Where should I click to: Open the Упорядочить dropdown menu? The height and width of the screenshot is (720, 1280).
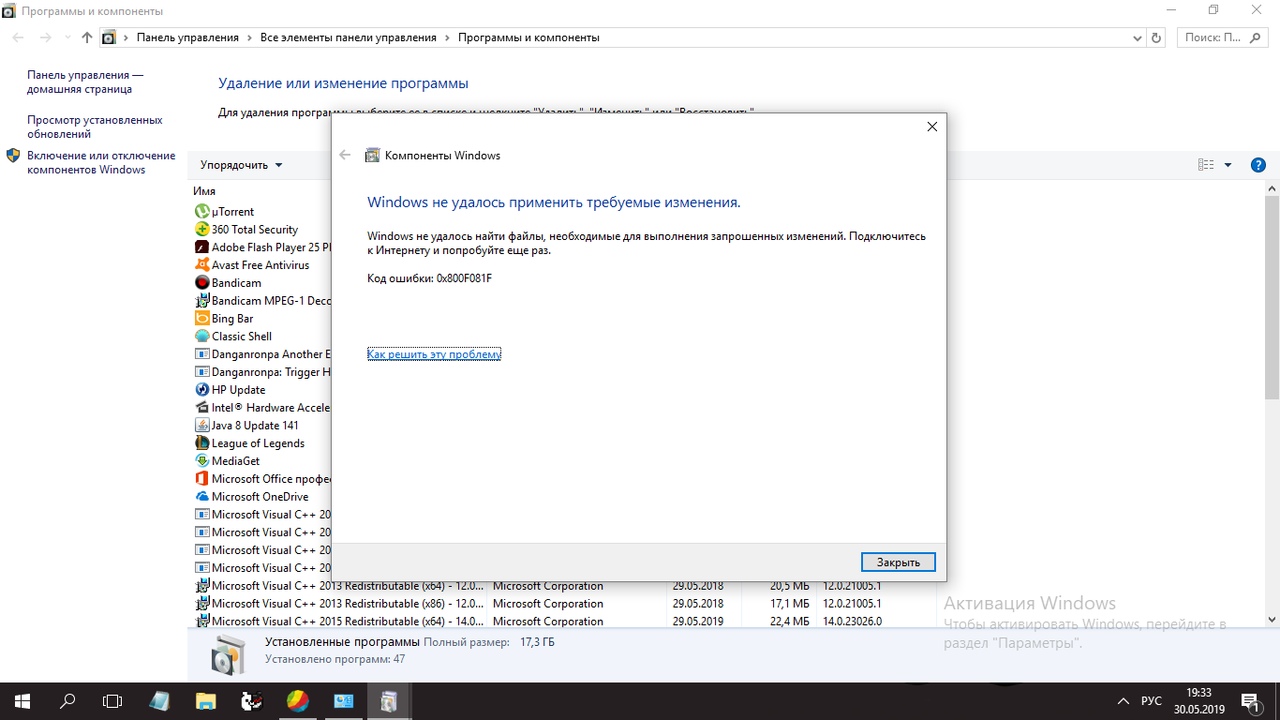click(x=241, y=165)
